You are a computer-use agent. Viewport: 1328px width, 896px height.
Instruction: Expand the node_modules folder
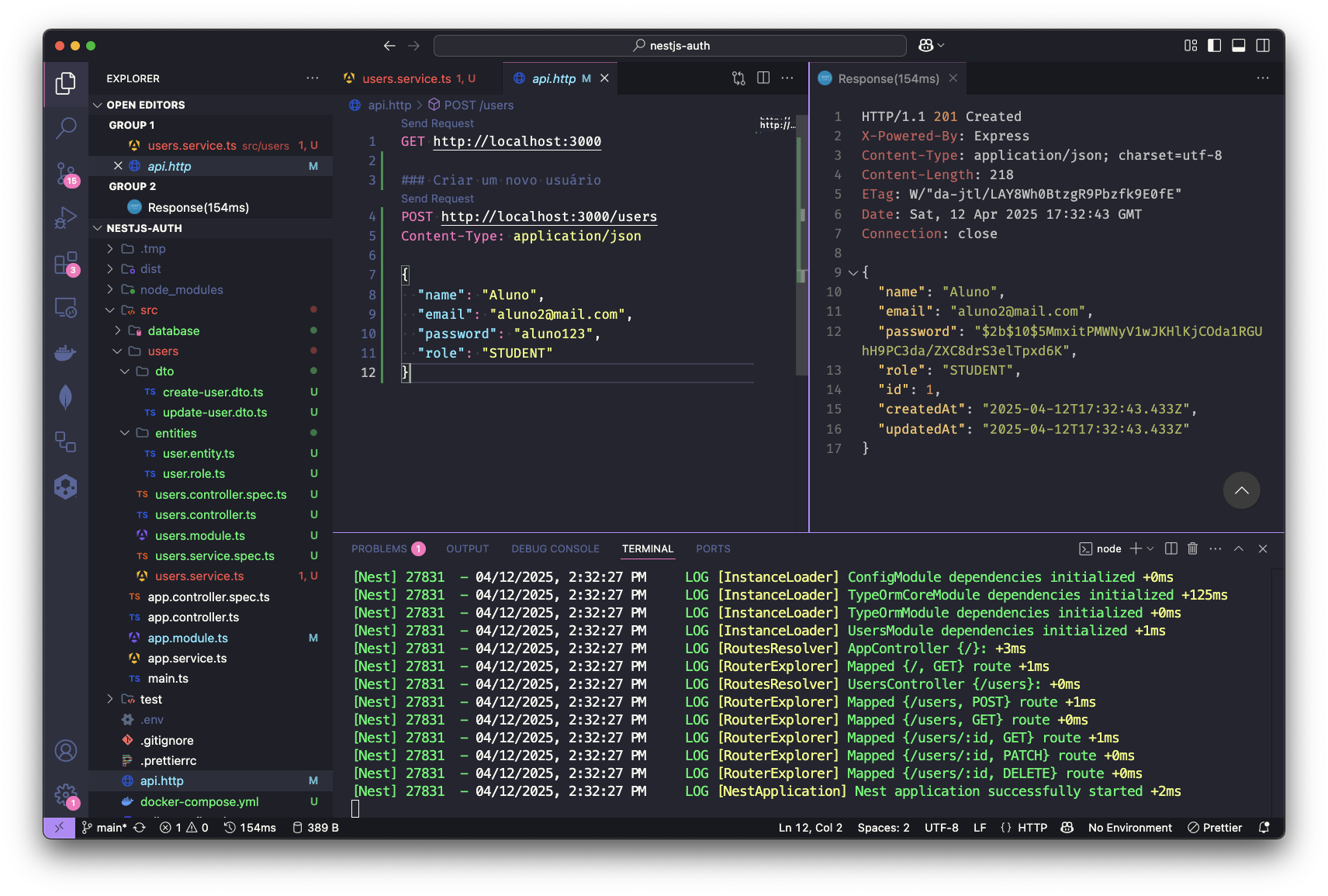tap(110, 289)
